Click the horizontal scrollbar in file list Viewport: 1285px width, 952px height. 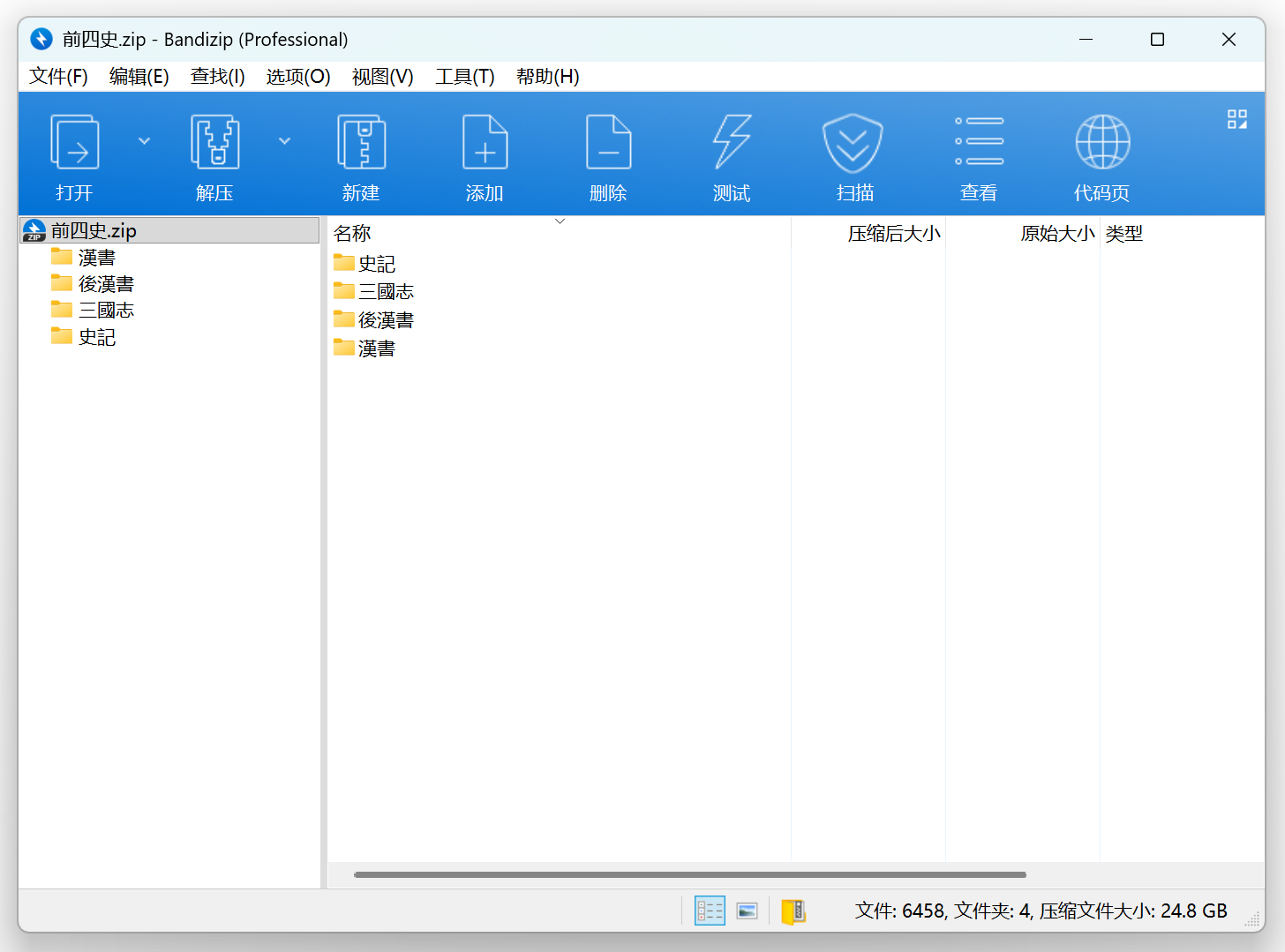pos(689,875)
